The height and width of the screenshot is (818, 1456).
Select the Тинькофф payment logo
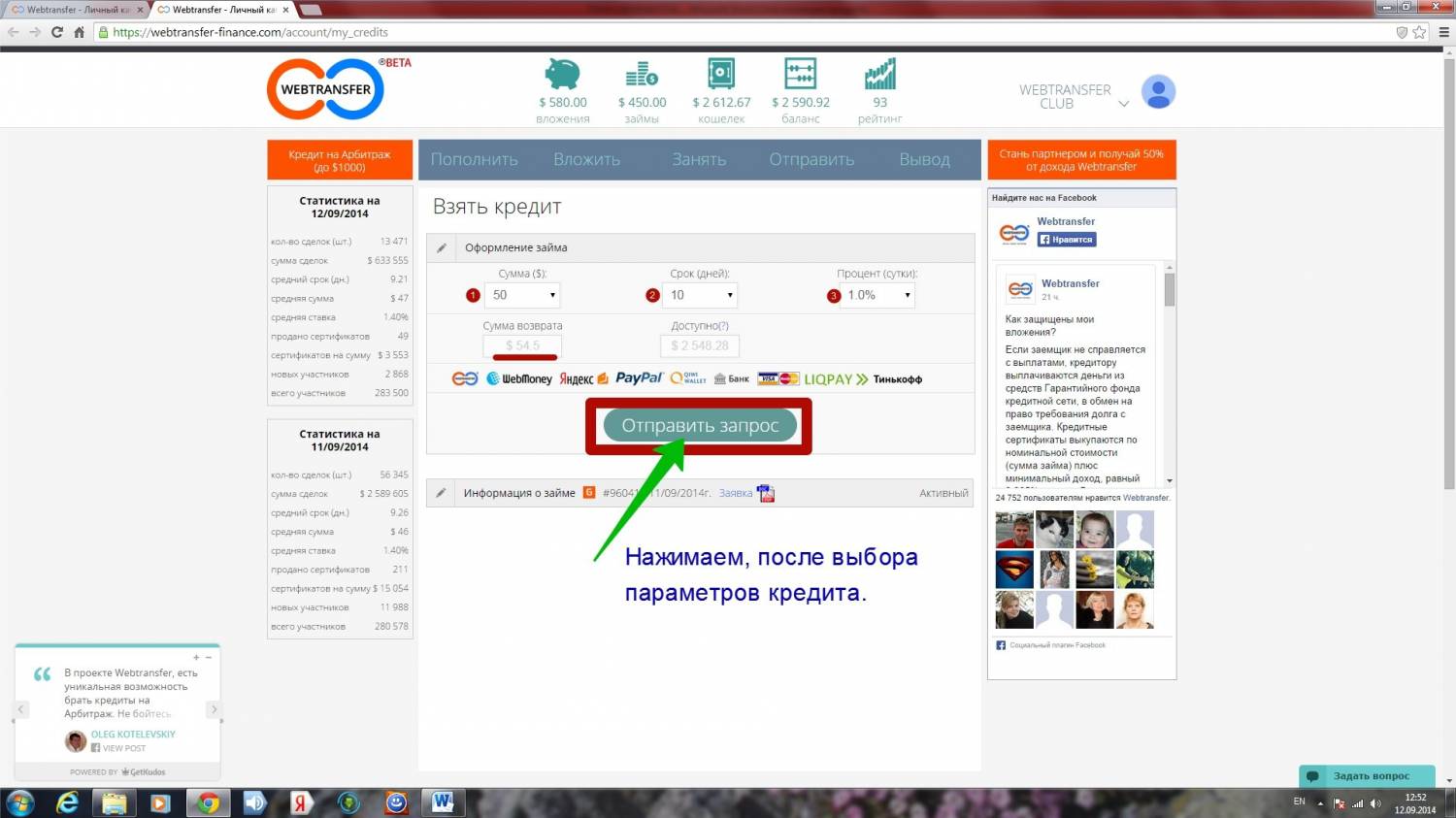point(898,379)
